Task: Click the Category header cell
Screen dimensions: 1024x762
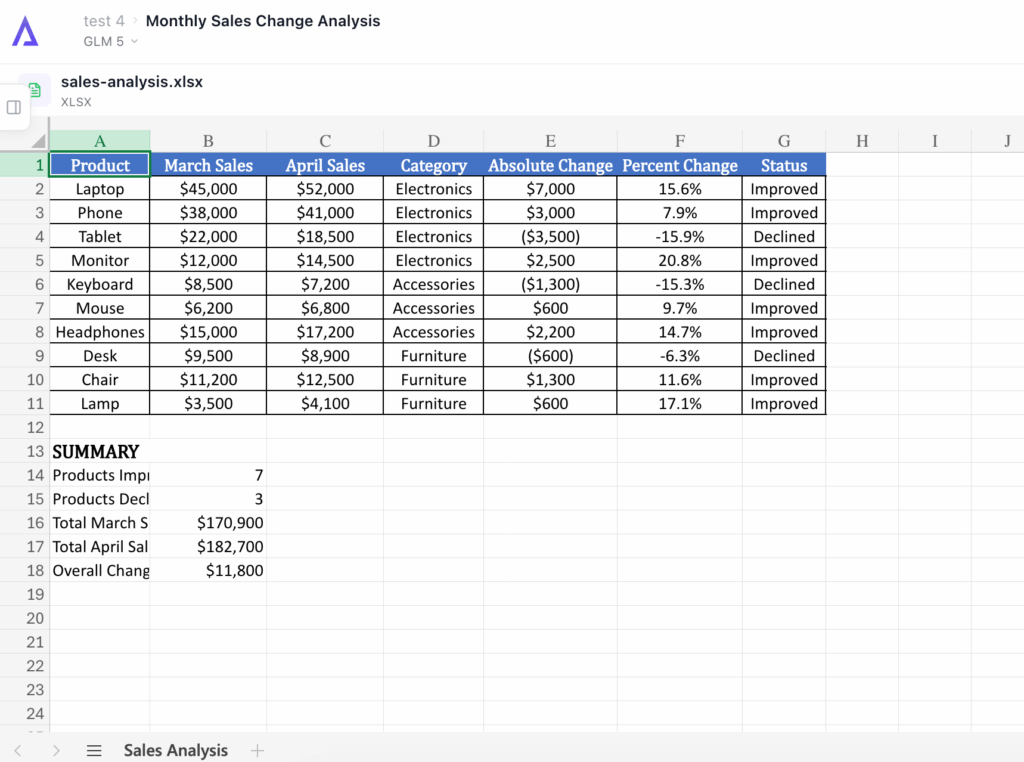Action: pyautogui.click(x=434, y=165)
